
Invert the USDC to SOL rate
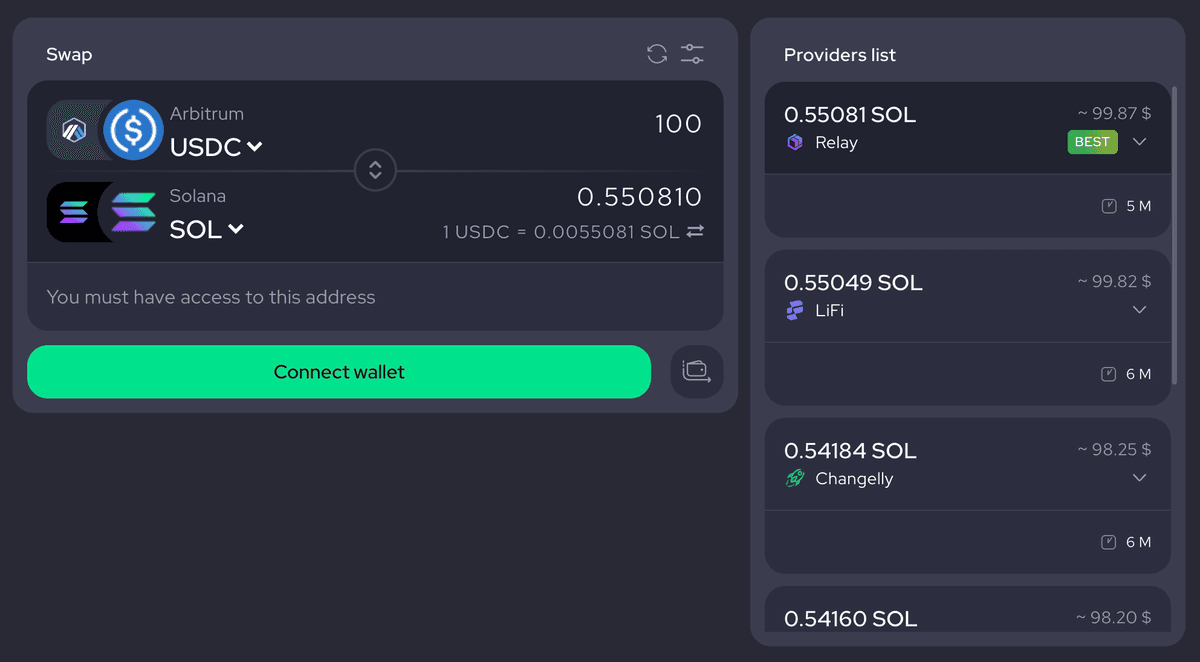coord(695,231)
